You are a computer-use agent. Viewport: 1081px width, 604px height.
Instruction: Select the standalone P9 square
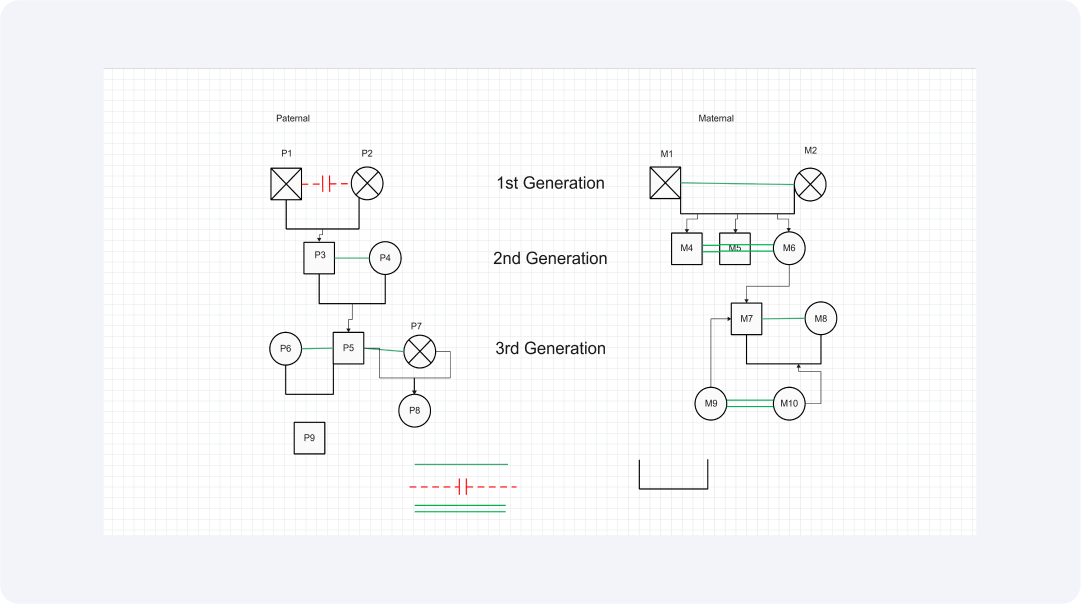310,438
